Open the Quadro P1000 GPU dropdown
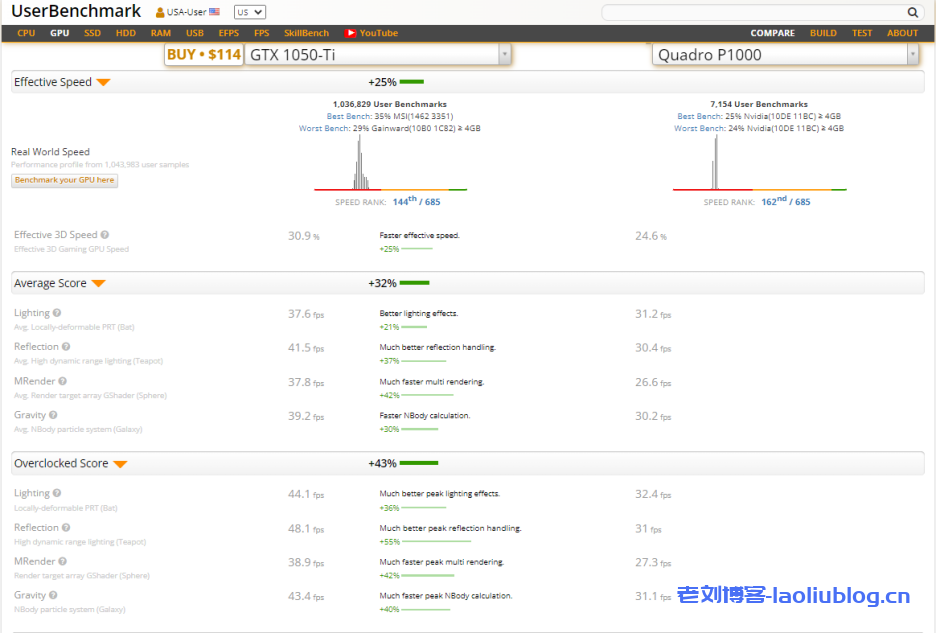 [911, 55]
